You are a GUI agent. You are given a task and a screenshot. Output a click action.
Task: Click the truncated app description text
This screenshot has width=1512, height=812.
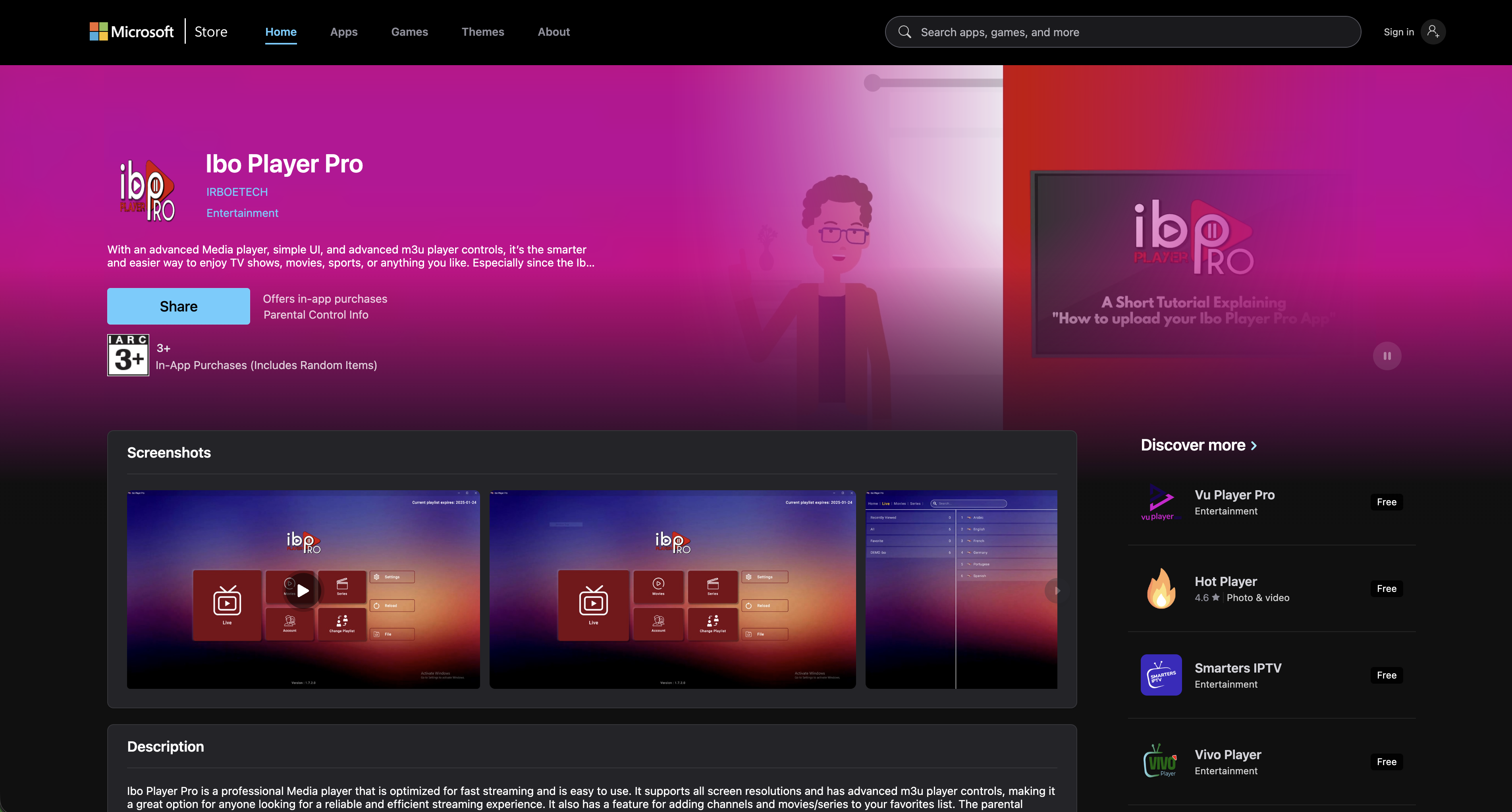coord(351,256)
